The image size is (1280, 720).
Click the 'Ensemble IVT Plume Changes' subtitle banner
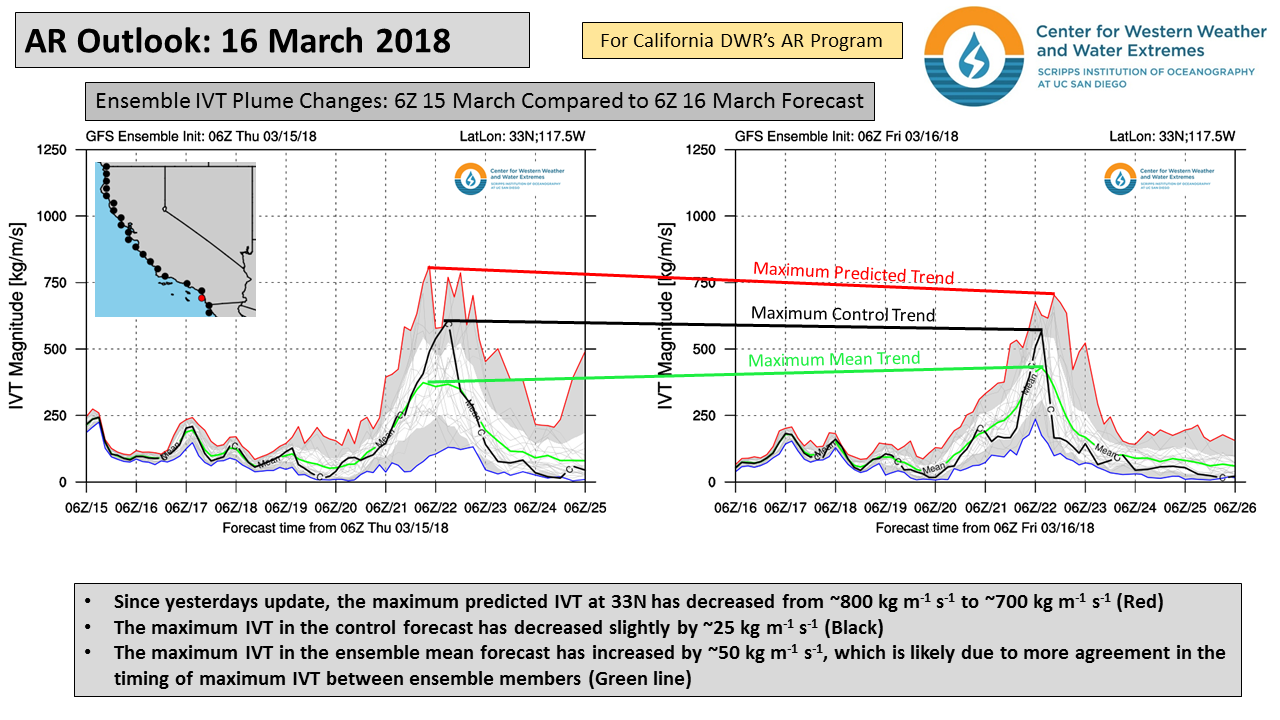coord(479,102)
